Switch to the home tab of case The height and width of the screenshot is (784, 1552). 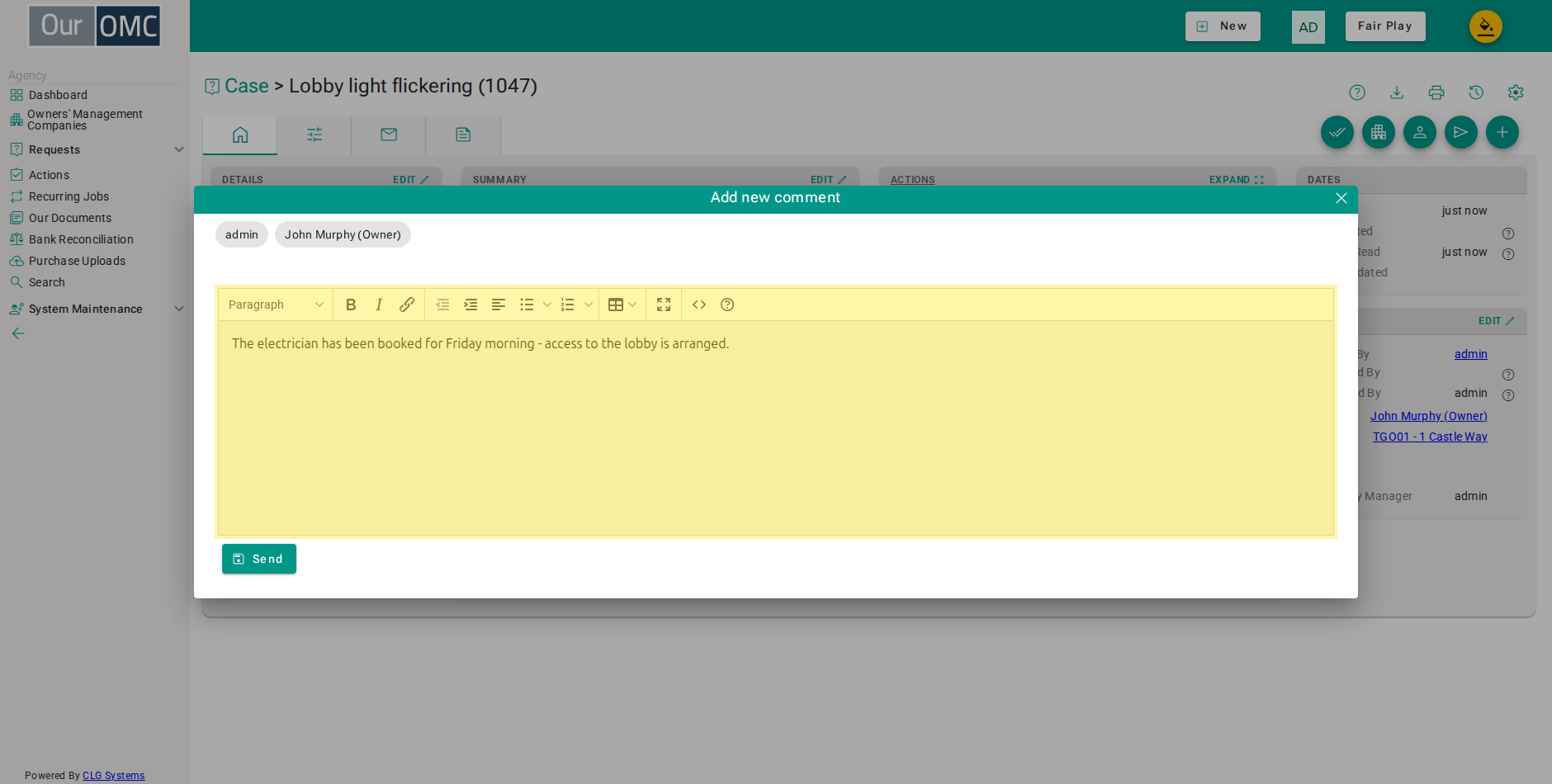pos(240,135)
